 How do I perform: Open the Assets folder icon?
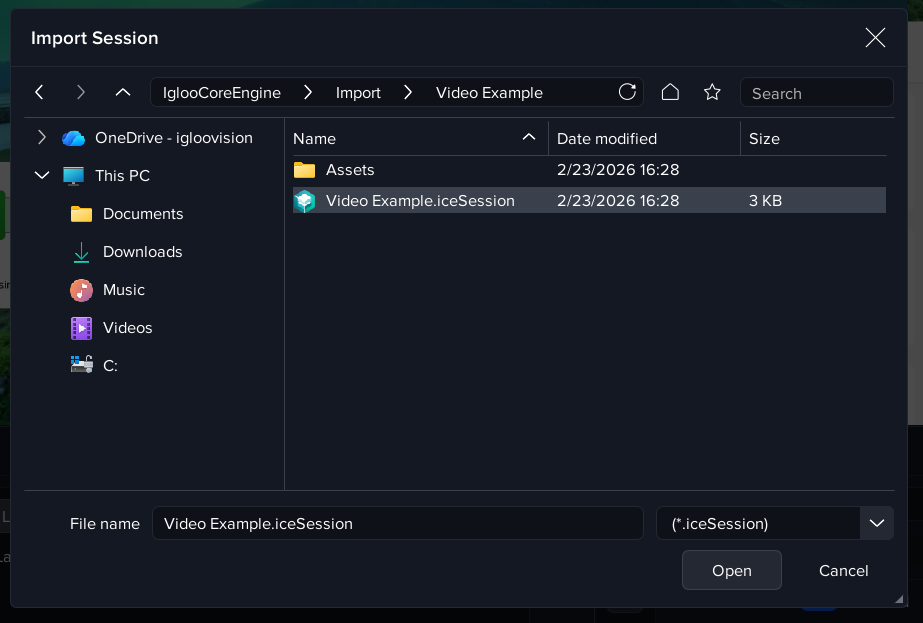(x=305, y=170)
